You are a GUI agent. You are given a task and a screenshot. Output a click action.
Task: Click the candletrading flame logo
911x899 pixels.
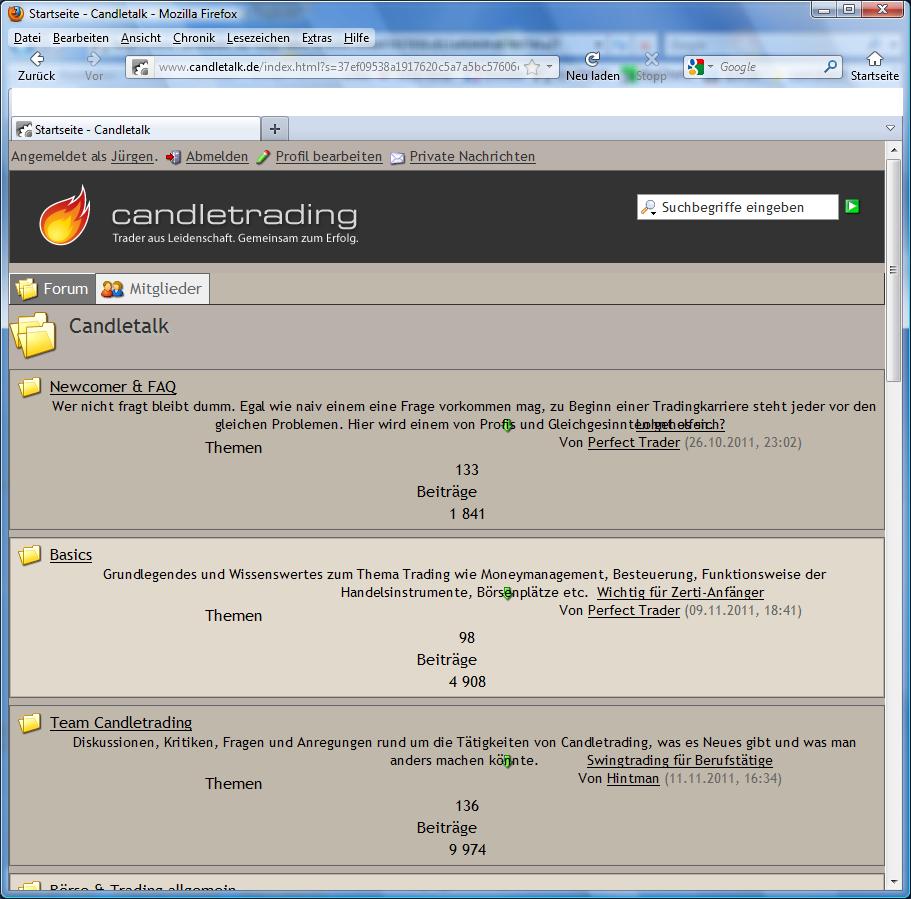pyautogui.click(x=65, y=215)
